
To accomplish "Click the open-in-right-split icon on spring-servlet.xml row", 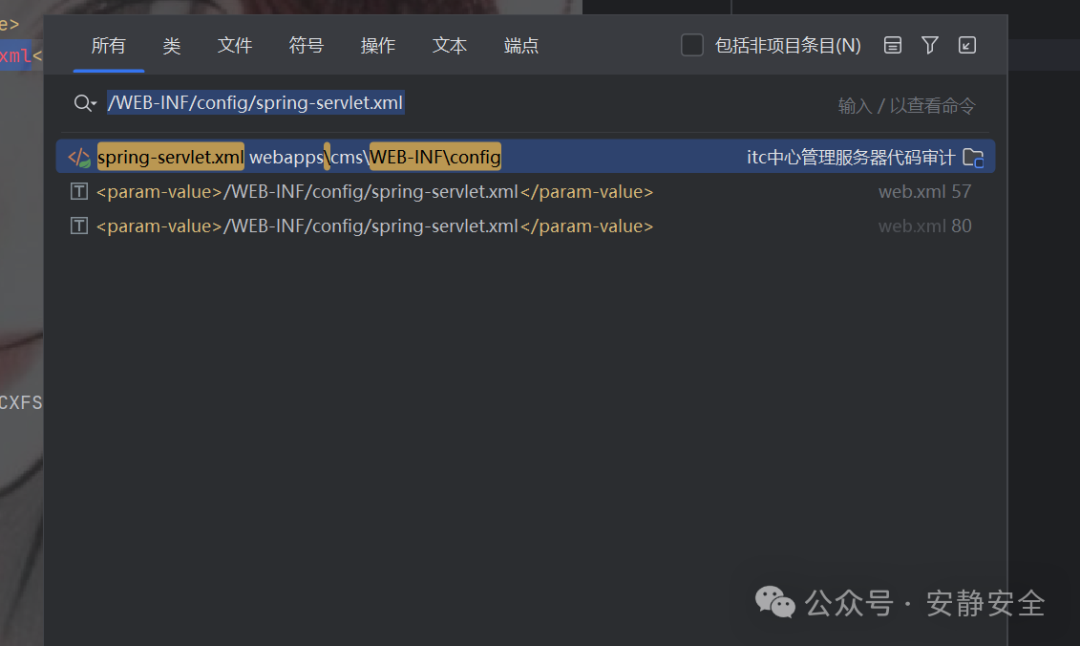I will coord(973,156).
